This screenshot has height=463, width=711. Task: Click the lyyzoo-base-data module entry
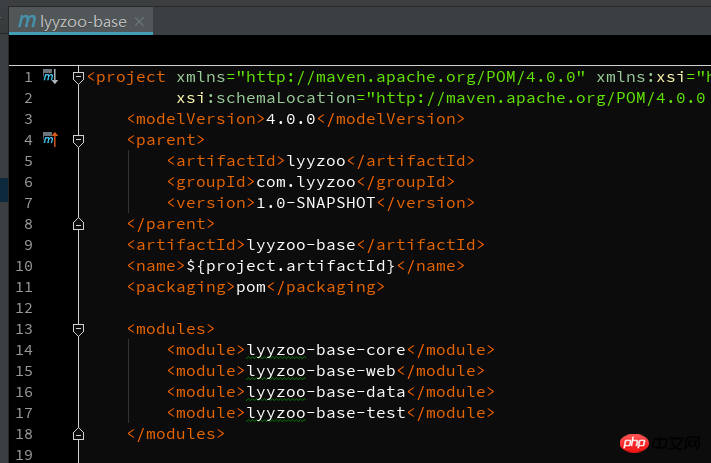pyautogui.click(x=326, y=392)
